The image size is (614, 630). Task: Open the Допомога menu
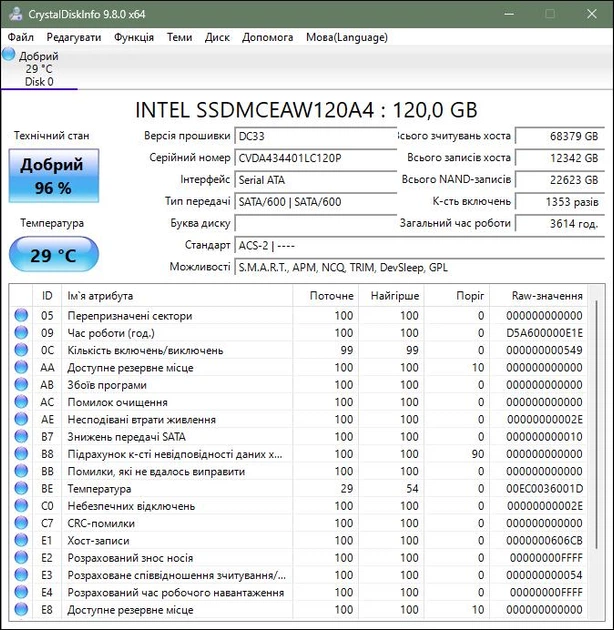coord(267,37)
